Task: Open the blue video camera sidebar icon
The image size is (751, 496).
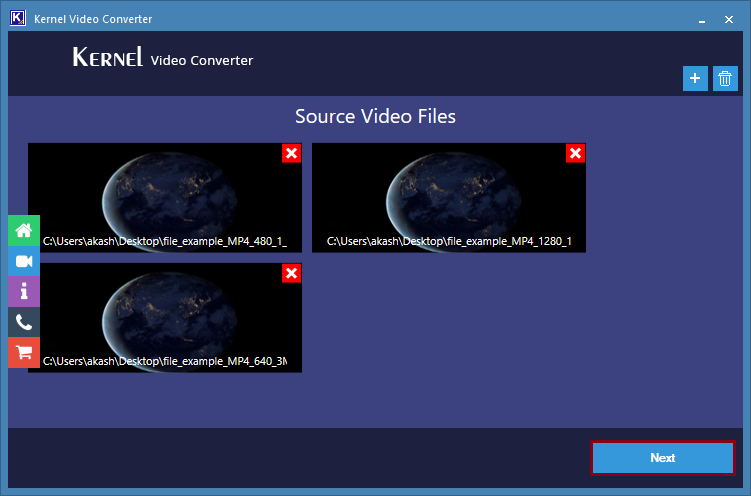Action: (x=24, y=261)
